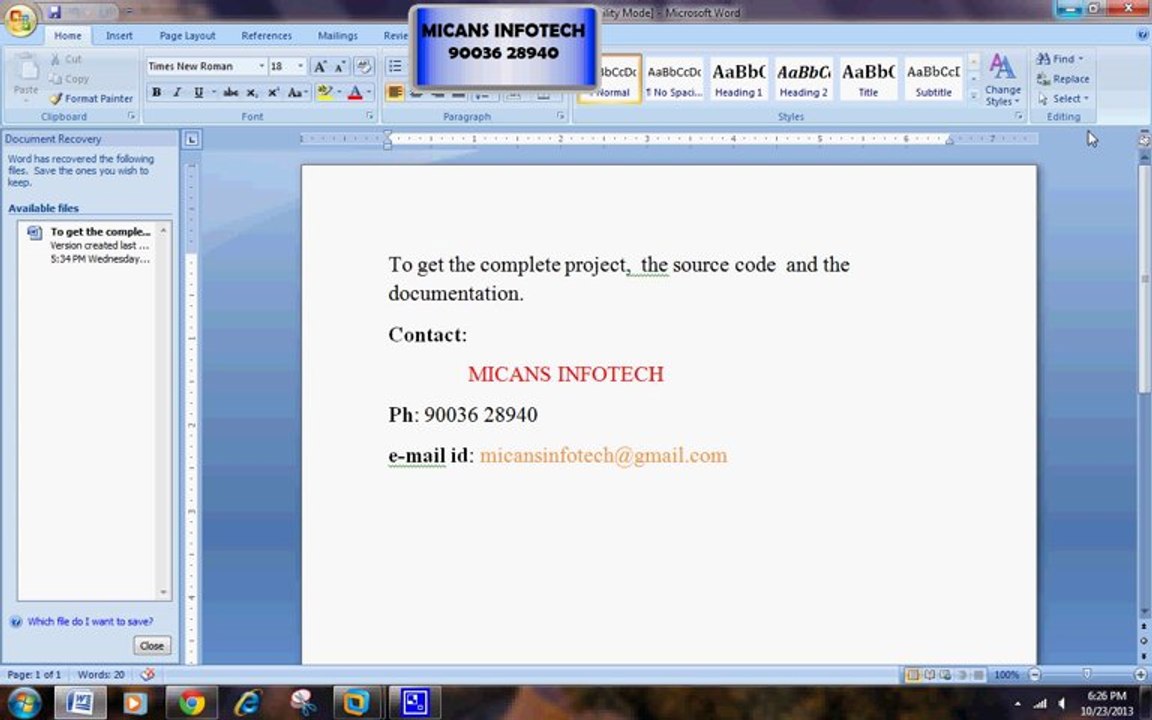This screenshot has width=1152, height=720.
Task: Expand the Font dialog launcher
Action: click(x=370, y=116)
